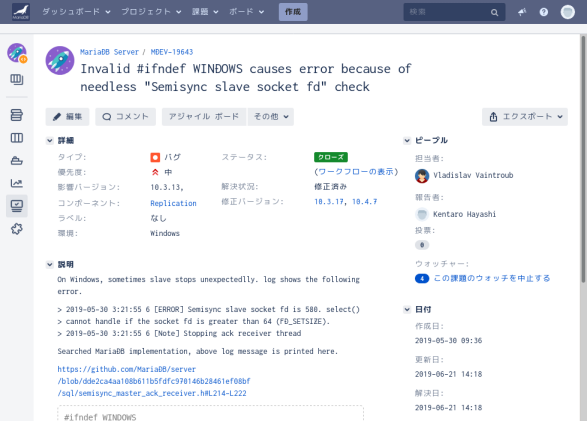The image size is (587, 421).
Task: Click the クローズ status badge
Action: (x=331, y=157)
